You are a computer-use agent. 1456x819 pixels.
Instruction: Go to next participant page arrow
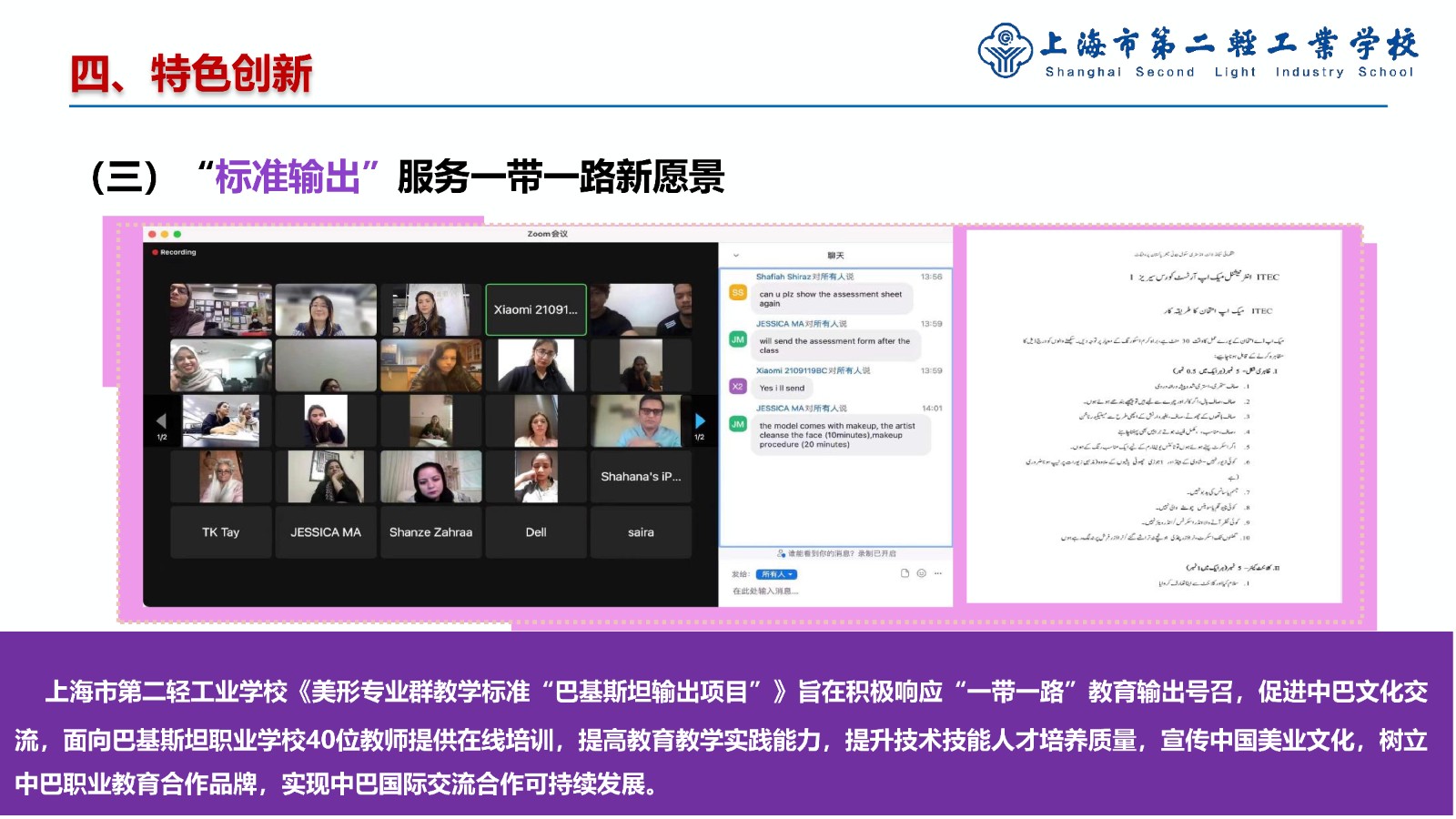click(700, 421)
